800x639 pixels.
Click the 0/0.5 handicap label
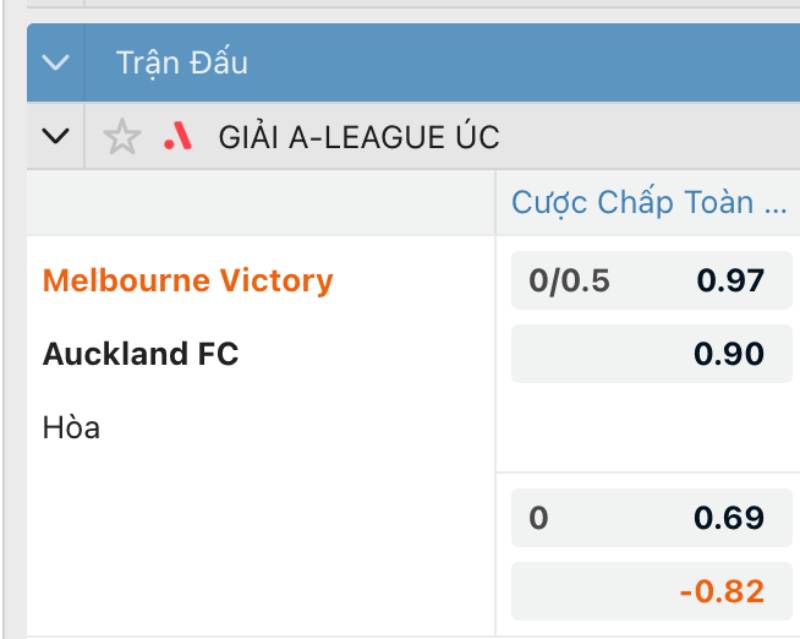pos(569,281)
